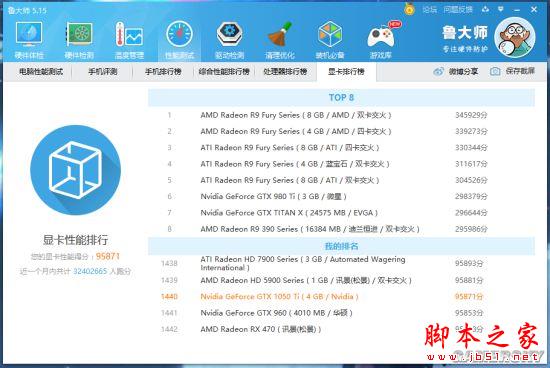Open the 问题反馈 feedback link
The image size is (550, 368).
pos(458,9)
